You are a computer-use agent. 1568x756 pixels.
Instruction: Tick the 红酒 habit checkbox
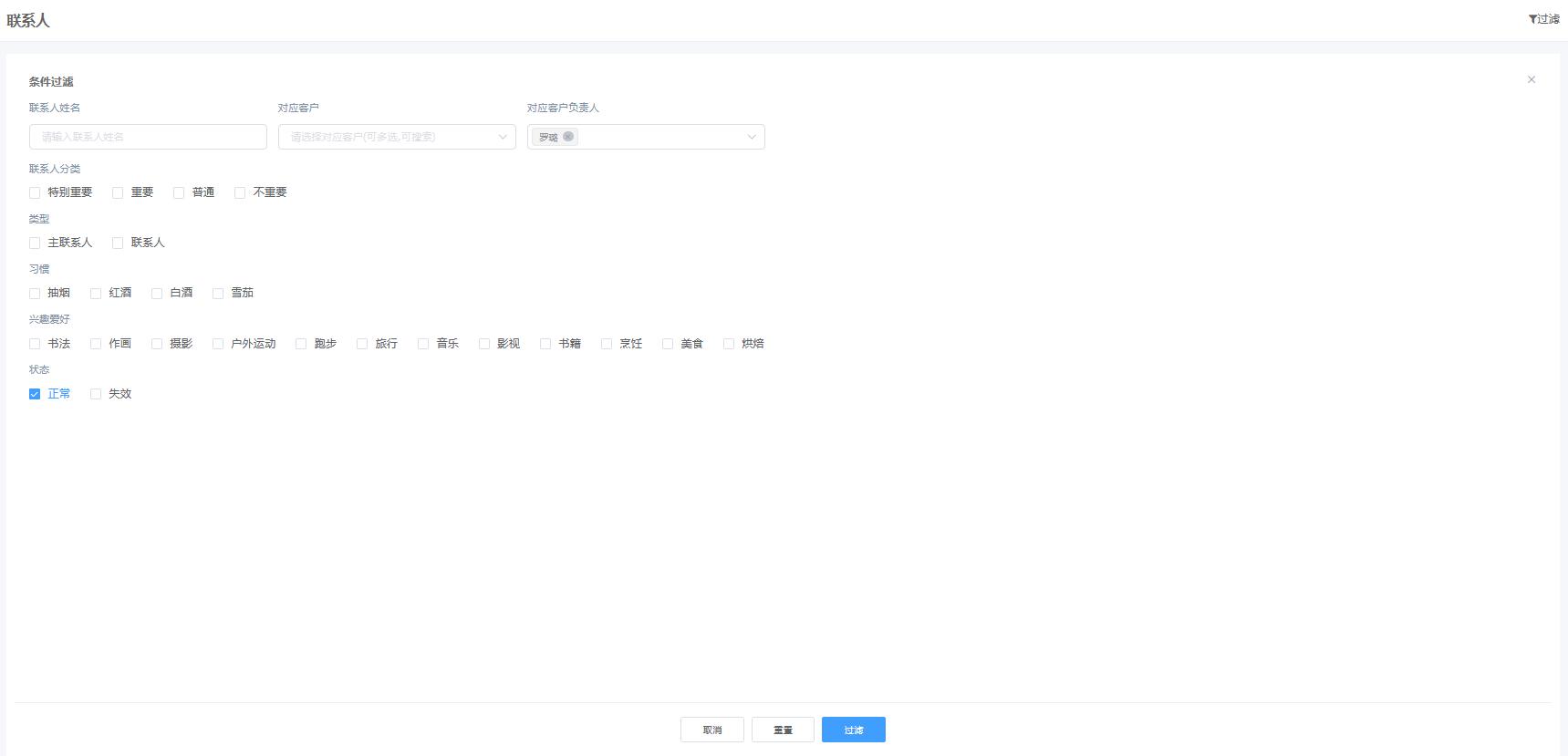click(96, 294)
